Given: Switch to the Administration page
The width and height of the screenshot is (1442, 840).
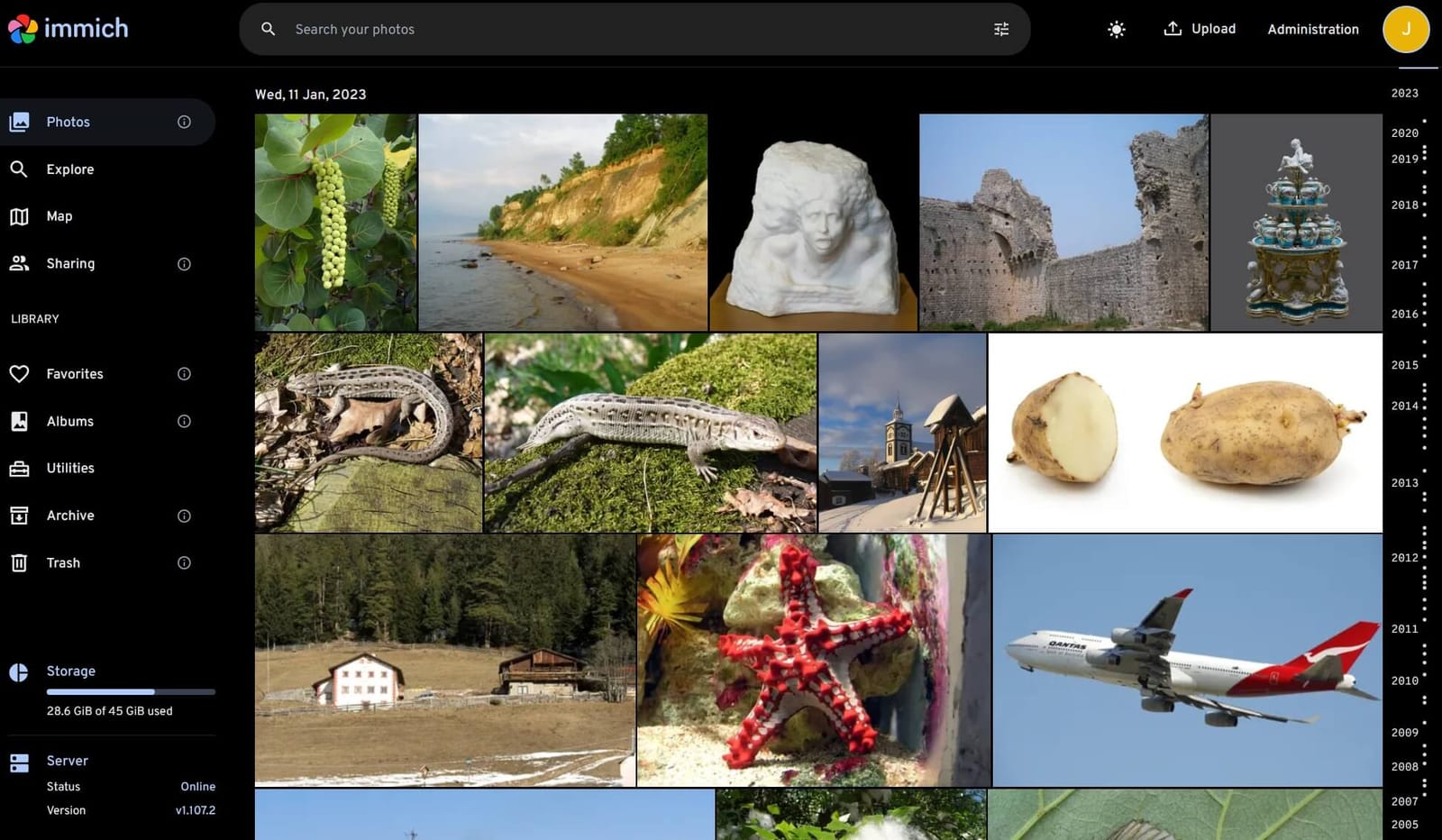Looking at the screenshot, I should click(1313, 29).
